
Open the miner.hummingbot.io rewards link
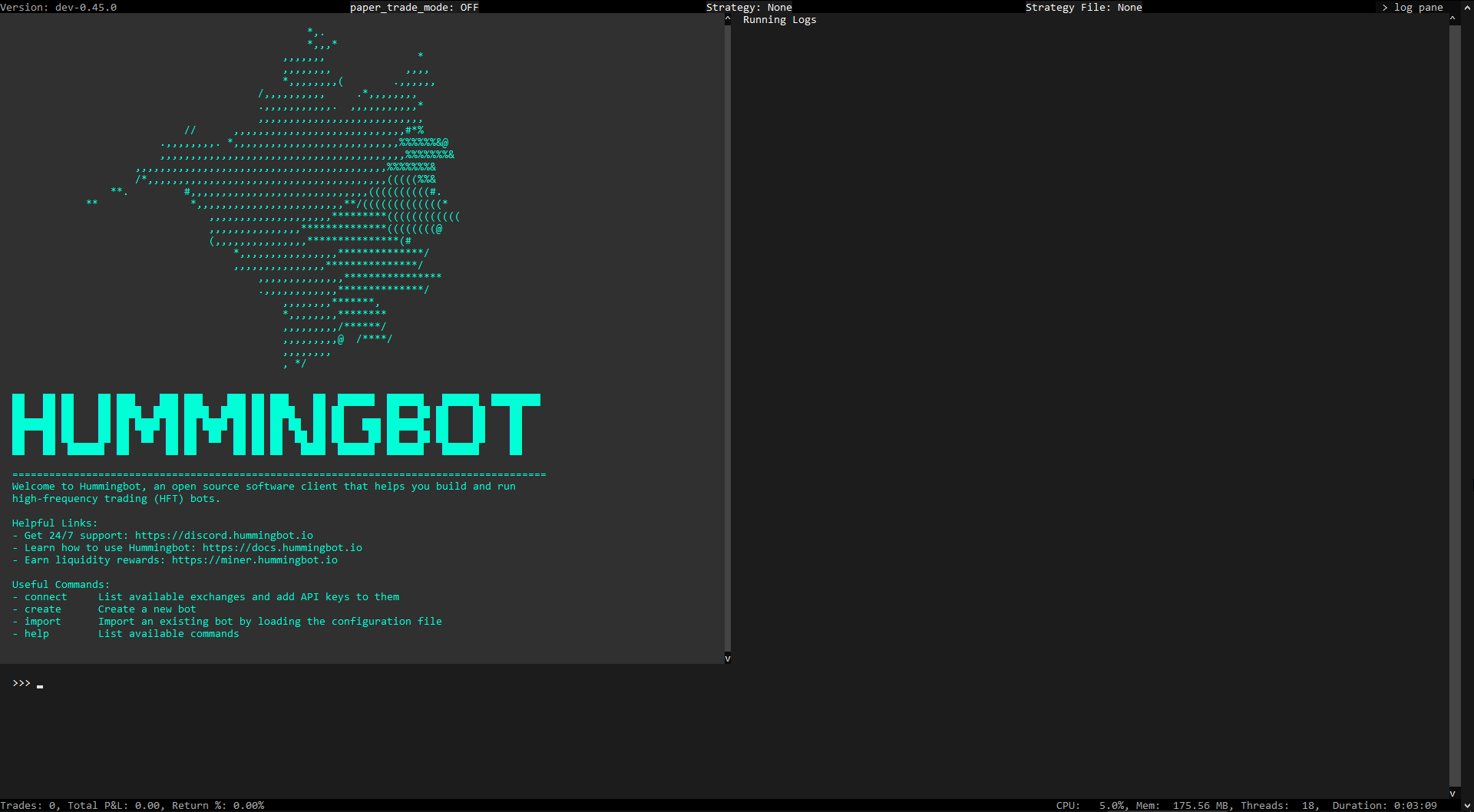[x=254, y=560]
